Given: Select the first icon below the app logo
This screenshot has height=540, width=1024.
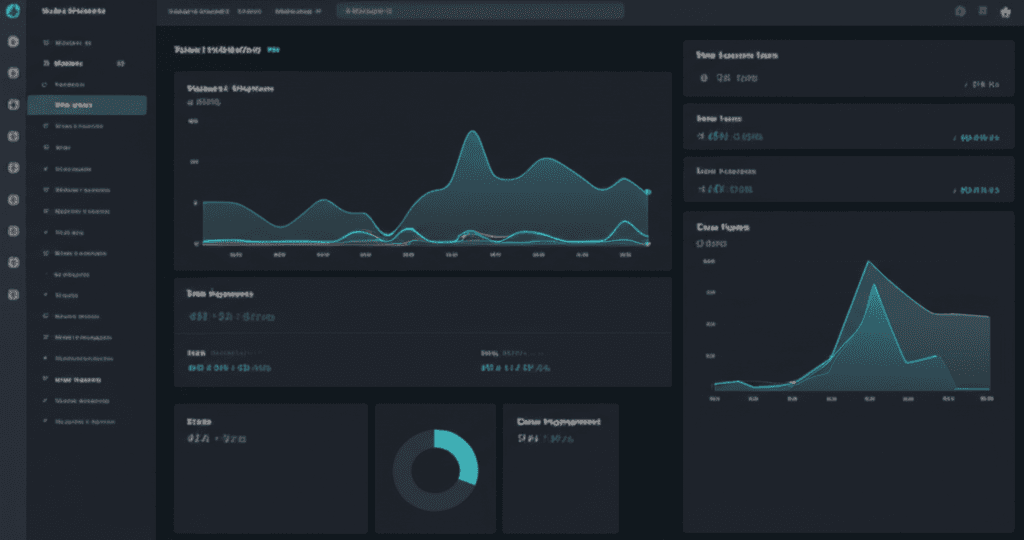Looking at the screenshot, I should click(13, 43).
